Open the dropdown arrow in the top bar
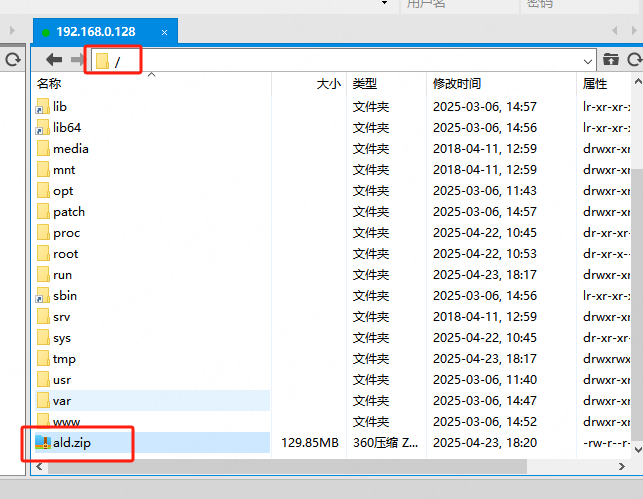643x499 pixels. [x=384, y=3]
